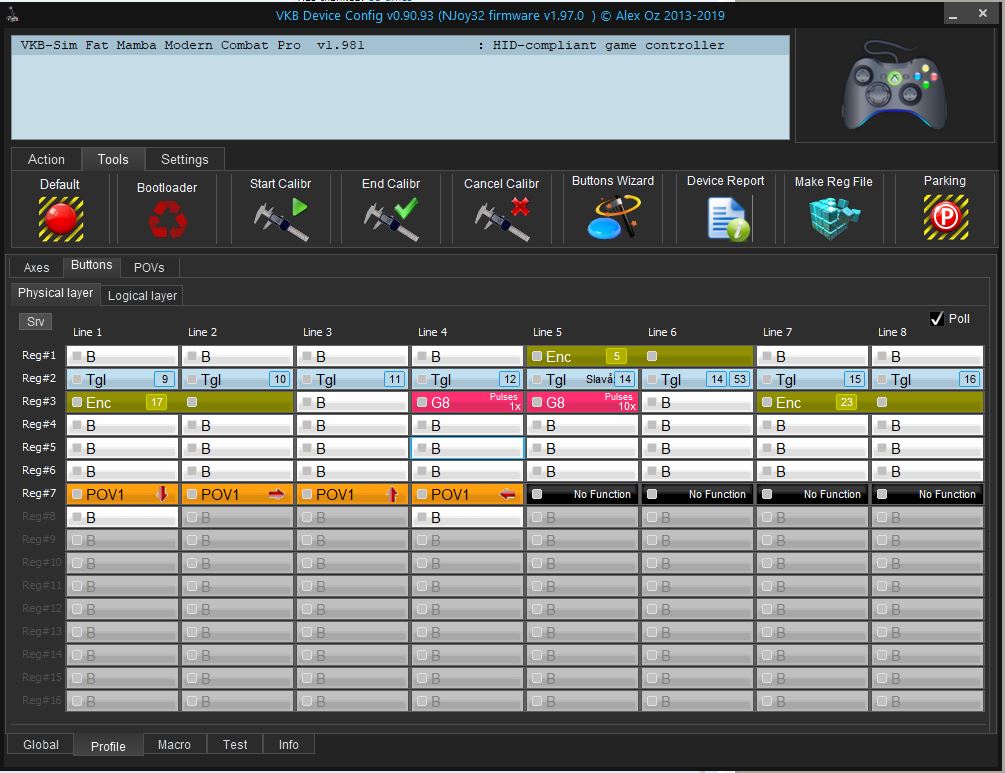Select the Reg#6 Line 6 B cell
The width and height of the screenshot is (1005, 773).
pyautogui.click(x=697, y=471)
